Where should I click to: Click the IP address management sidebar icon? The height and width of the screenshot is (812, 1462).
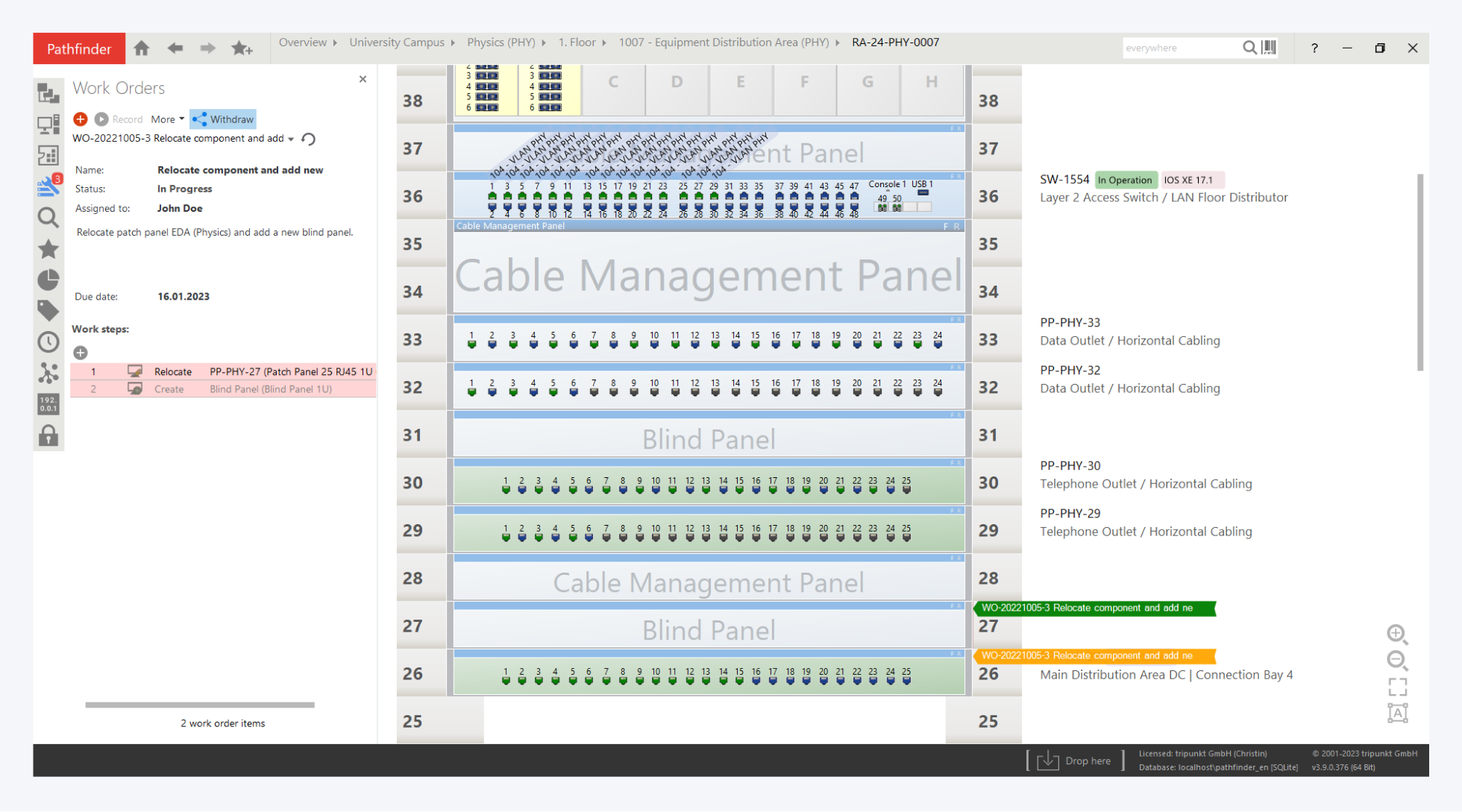pos(48,404)
